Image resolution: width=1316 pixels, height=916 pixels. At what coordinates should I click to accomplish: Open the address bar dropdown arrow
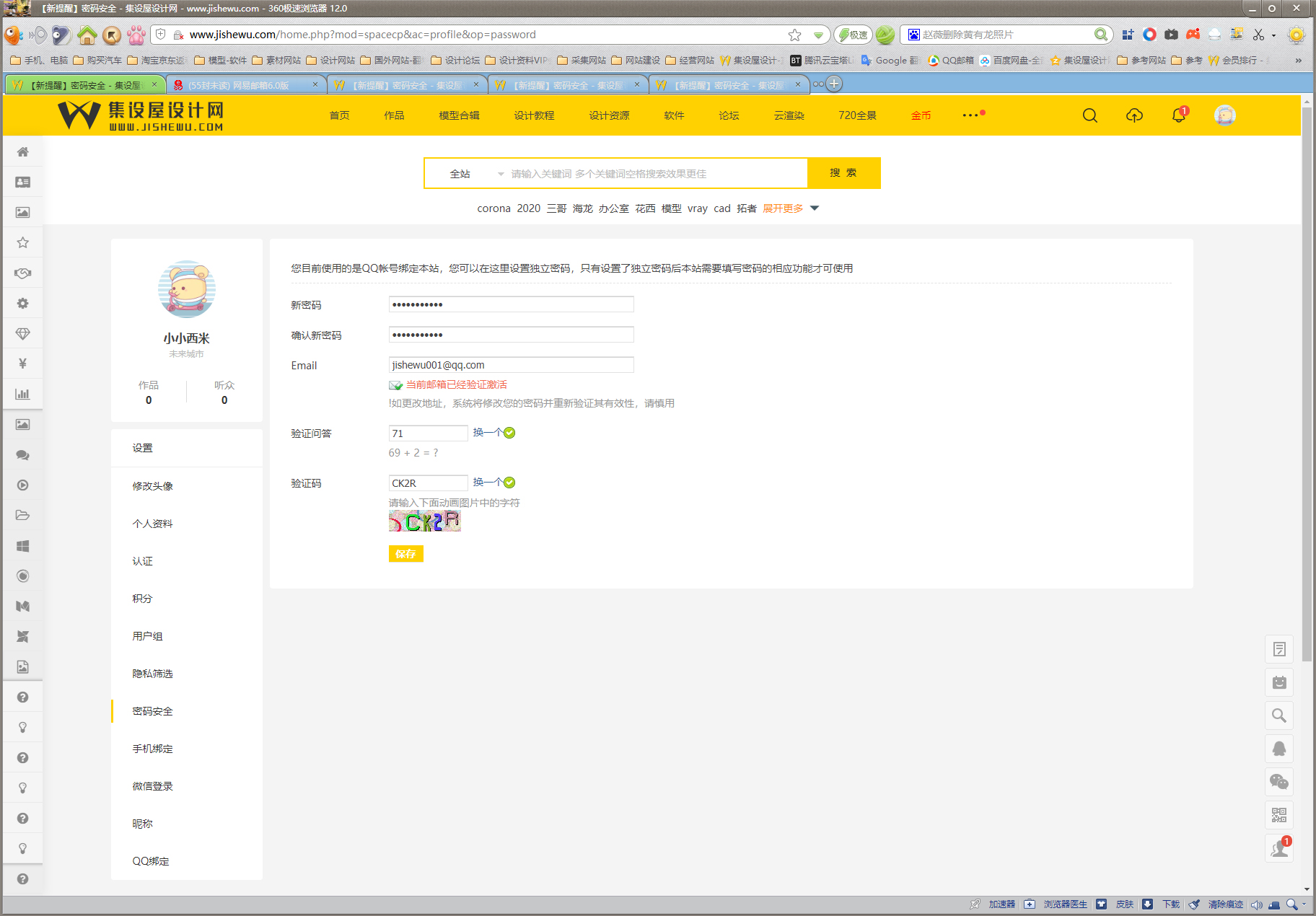[x=818, y=35]
